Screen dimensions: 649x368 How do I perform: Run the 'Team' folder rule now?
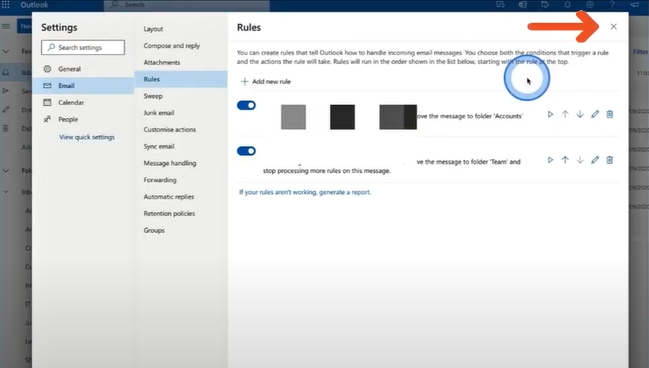[550, 160]
